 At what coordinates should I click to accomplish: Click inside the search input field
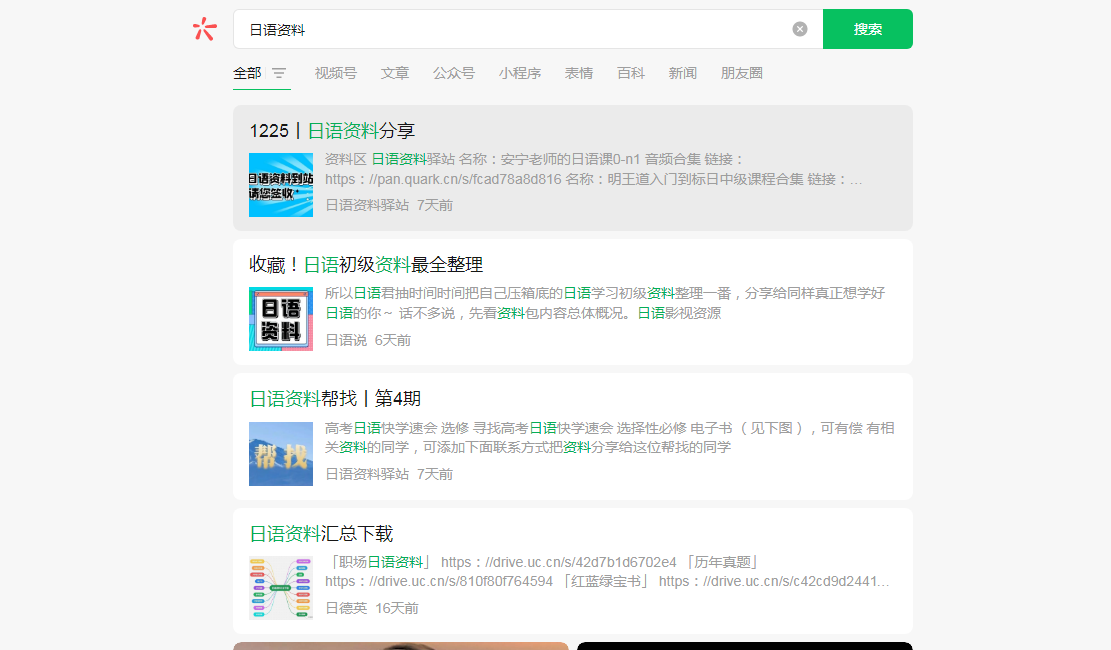tap(500, 29)
